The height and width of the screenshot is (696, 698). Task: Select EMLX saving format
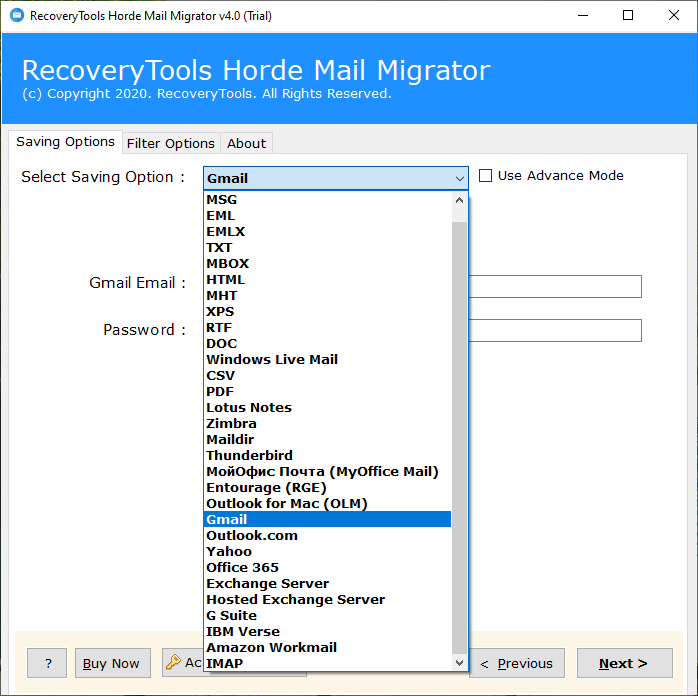328,232
